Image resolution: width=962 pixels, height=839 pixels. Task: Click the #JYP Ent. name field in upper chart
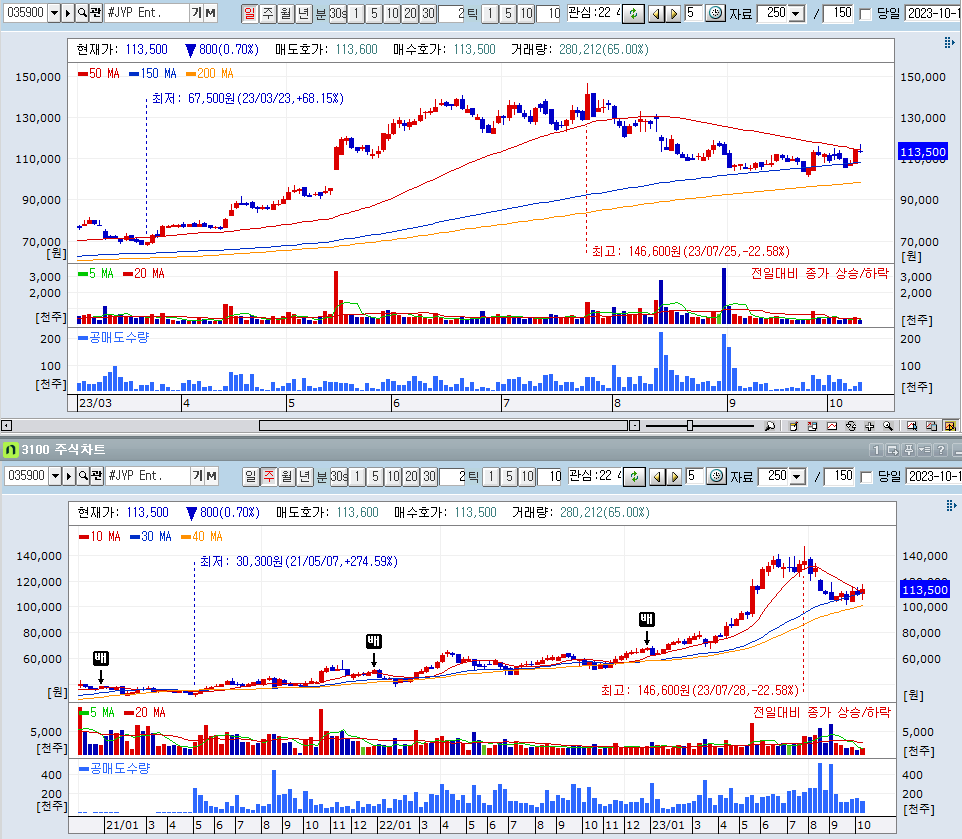147,13
